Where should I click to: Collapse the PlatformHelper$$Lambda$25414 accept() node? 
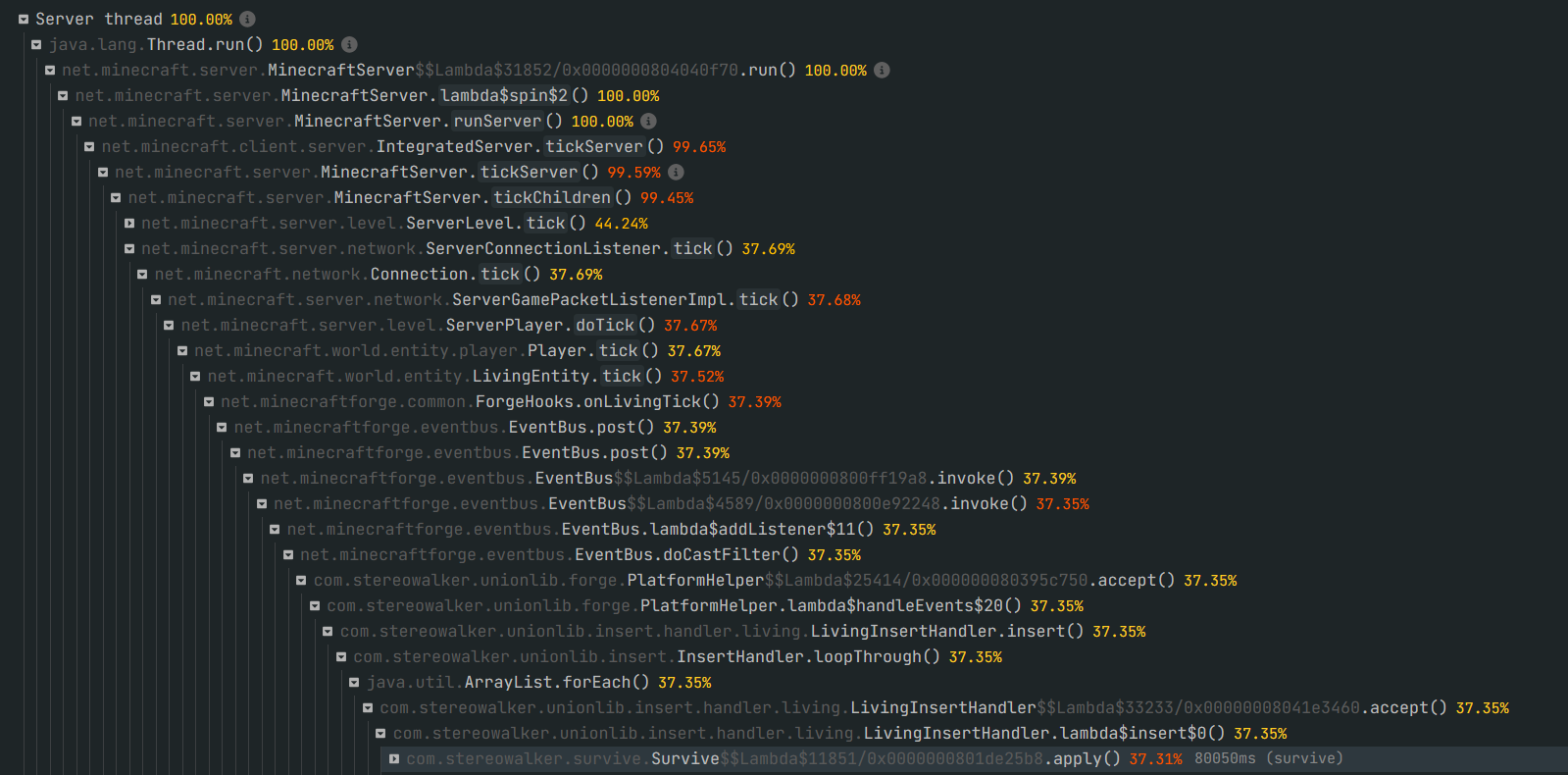tap(301, 581)
